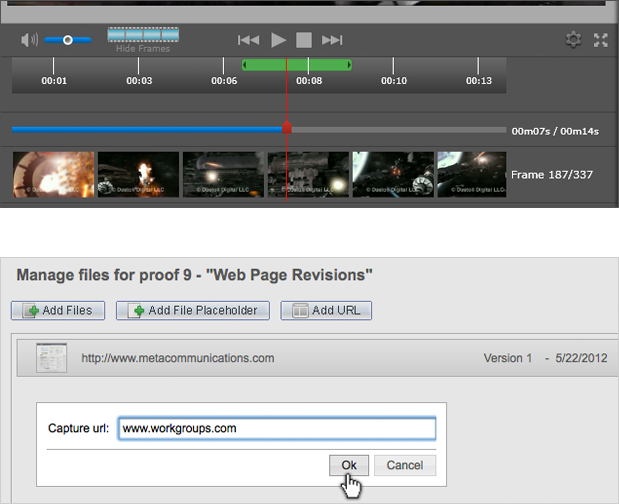Select the second frame thumbnail with fire

(x=138, y=174)
